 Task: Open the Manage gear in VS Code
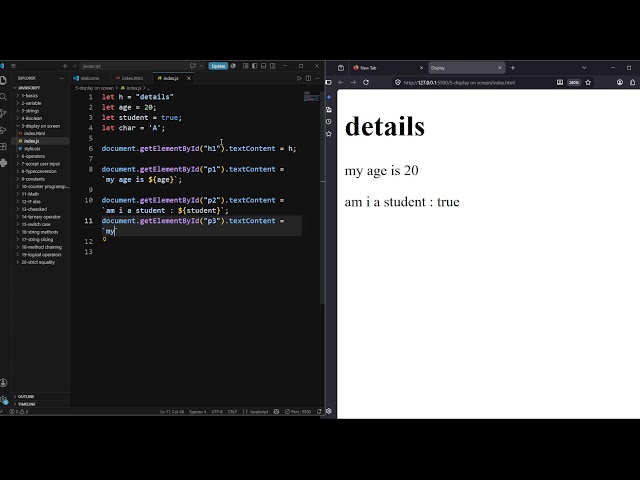3,400
